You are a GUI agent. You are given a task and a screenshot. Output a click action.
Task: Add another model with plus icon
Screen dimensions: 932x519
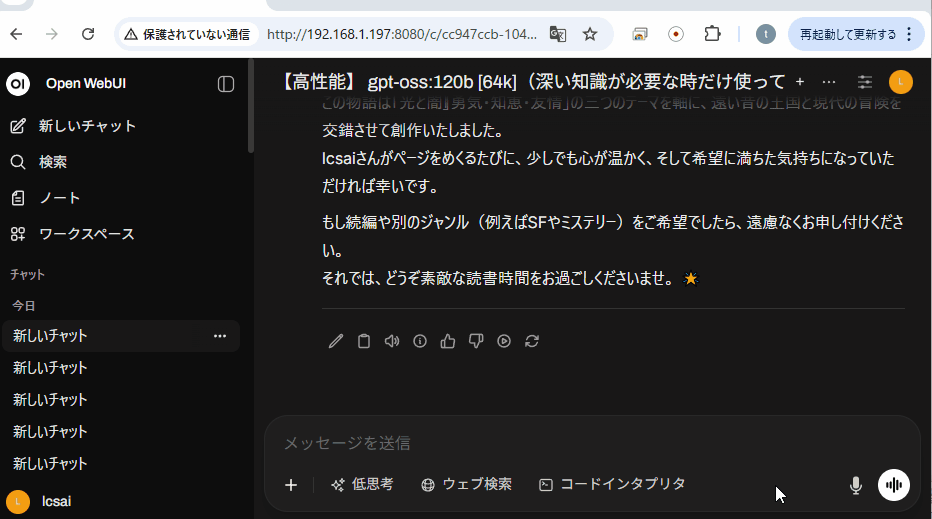(800, 82)
